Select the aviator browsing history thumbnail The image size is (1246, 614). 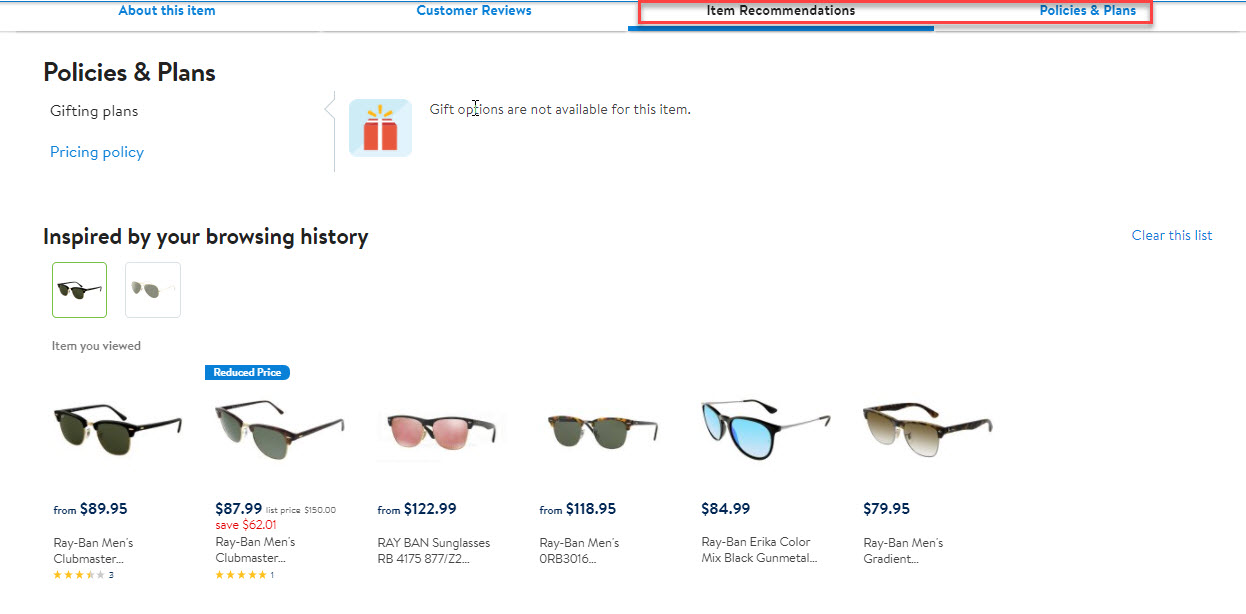153,290
